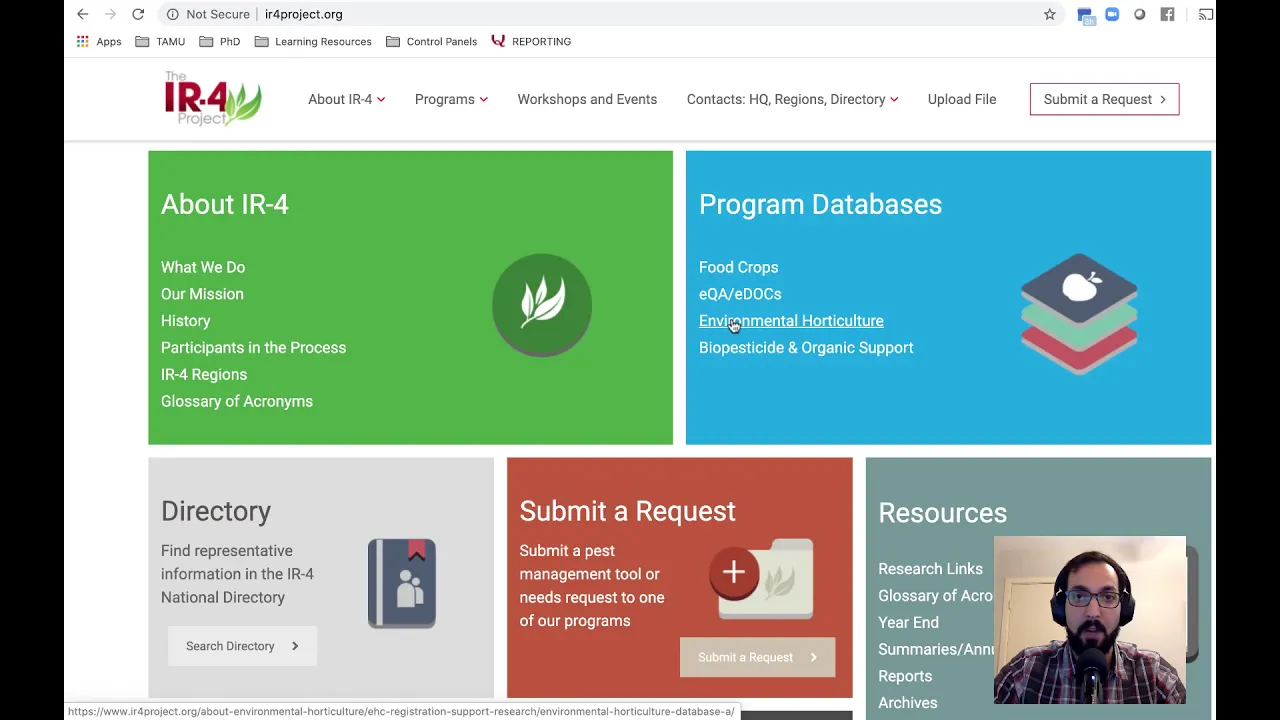Expand the About IR-4 menu
The image size is (1280, 720).
click(x=346, y=99)
